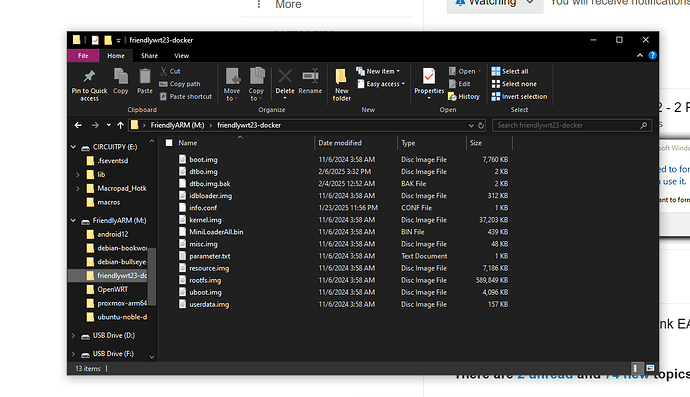Click Invert selection in ribbon
This screenshot has height=397, width=690.
tap(519, 96)
